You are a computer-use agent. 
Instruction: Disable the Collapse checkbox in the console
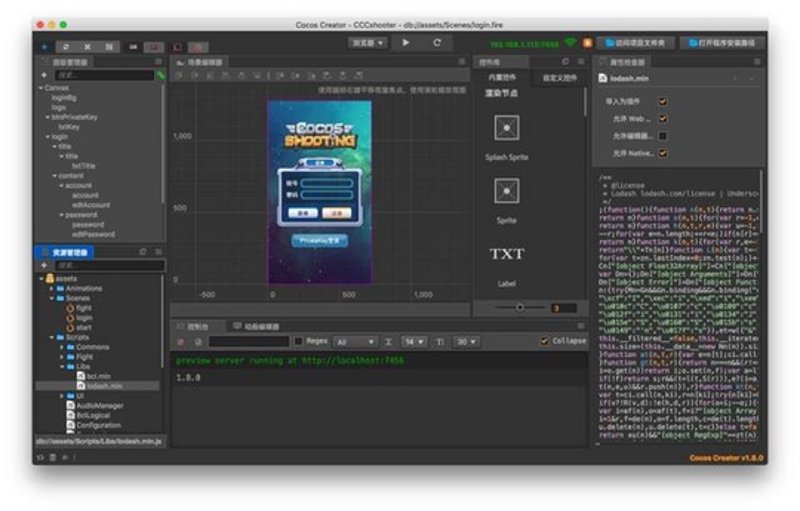pyautogui.click(x=544, y=341)
